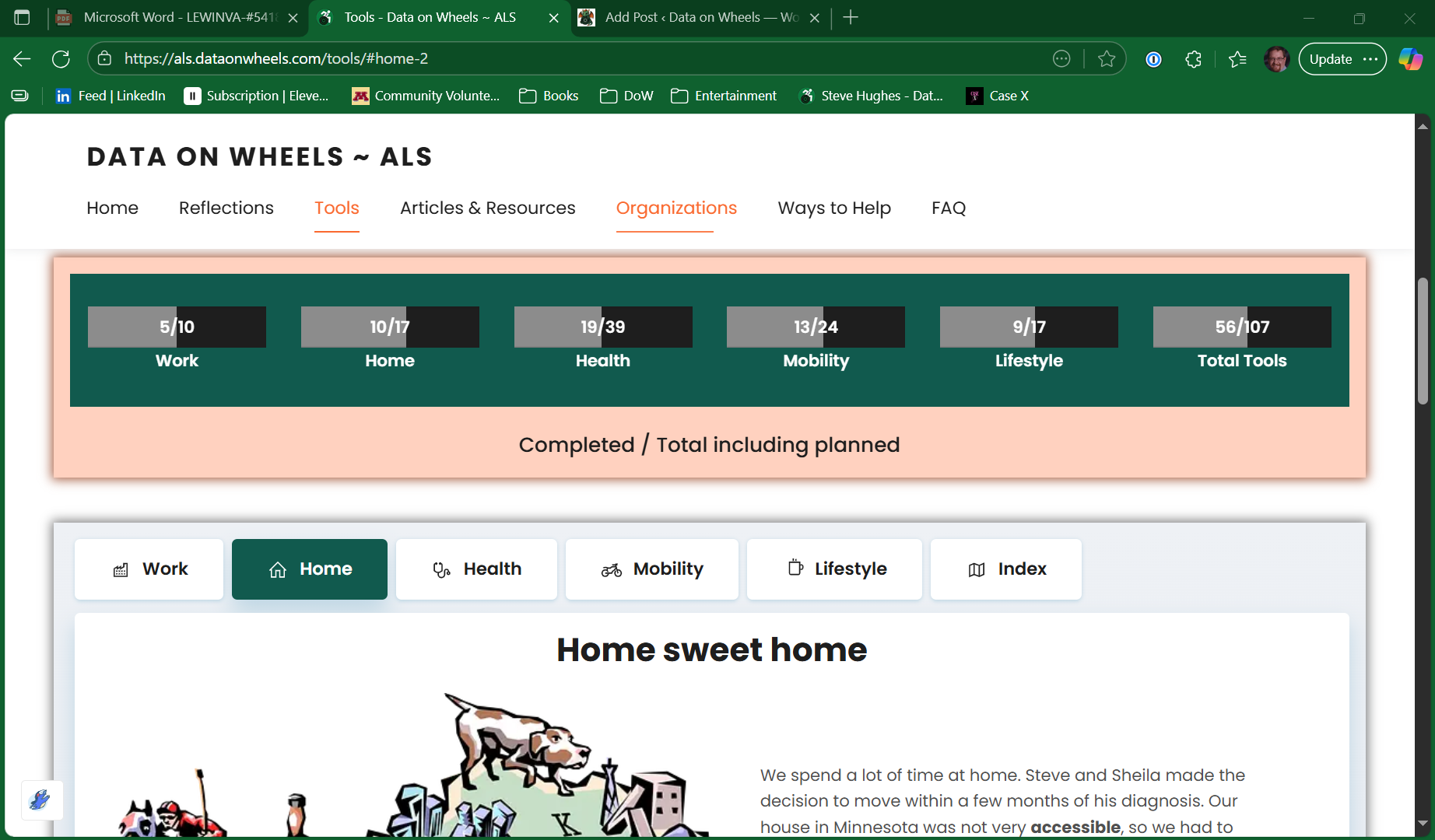The width and height of the screenshot is (1435, 840).
Task: Add page to favorites with star icon
Action: click(x=1106, y=59)
